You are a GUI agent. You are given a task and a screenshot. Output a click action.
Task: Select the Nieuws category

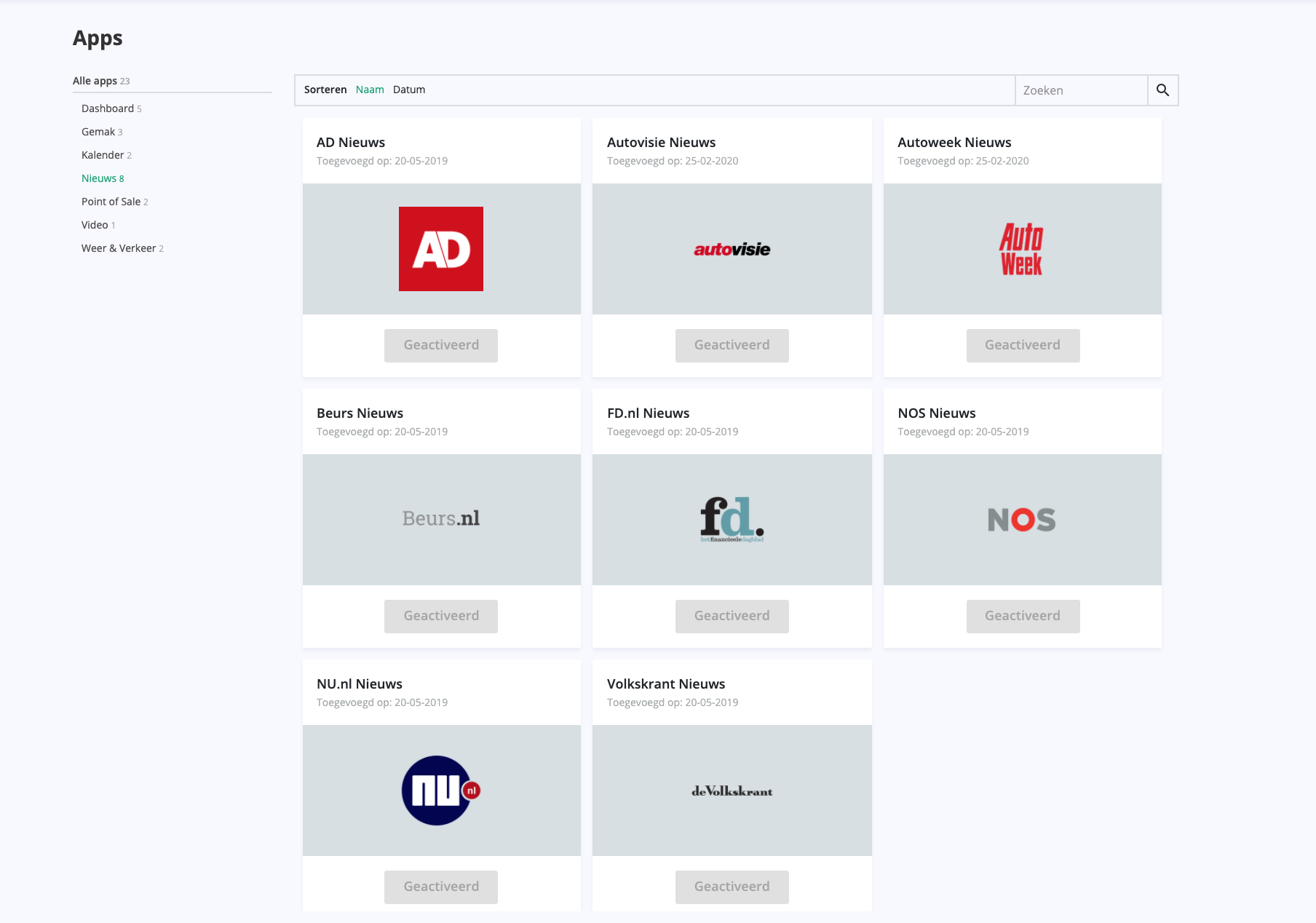coord(98,178)
